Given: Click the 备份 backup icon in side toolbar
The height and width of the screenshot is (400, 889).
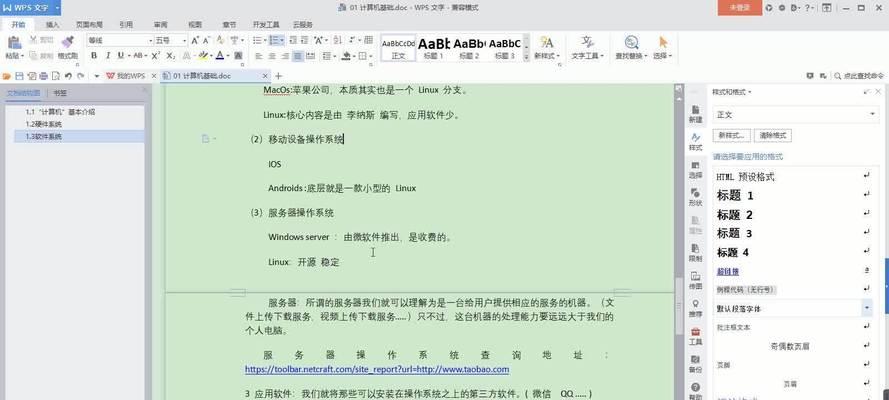Looking at the screenshot, I should click(695, 364).
